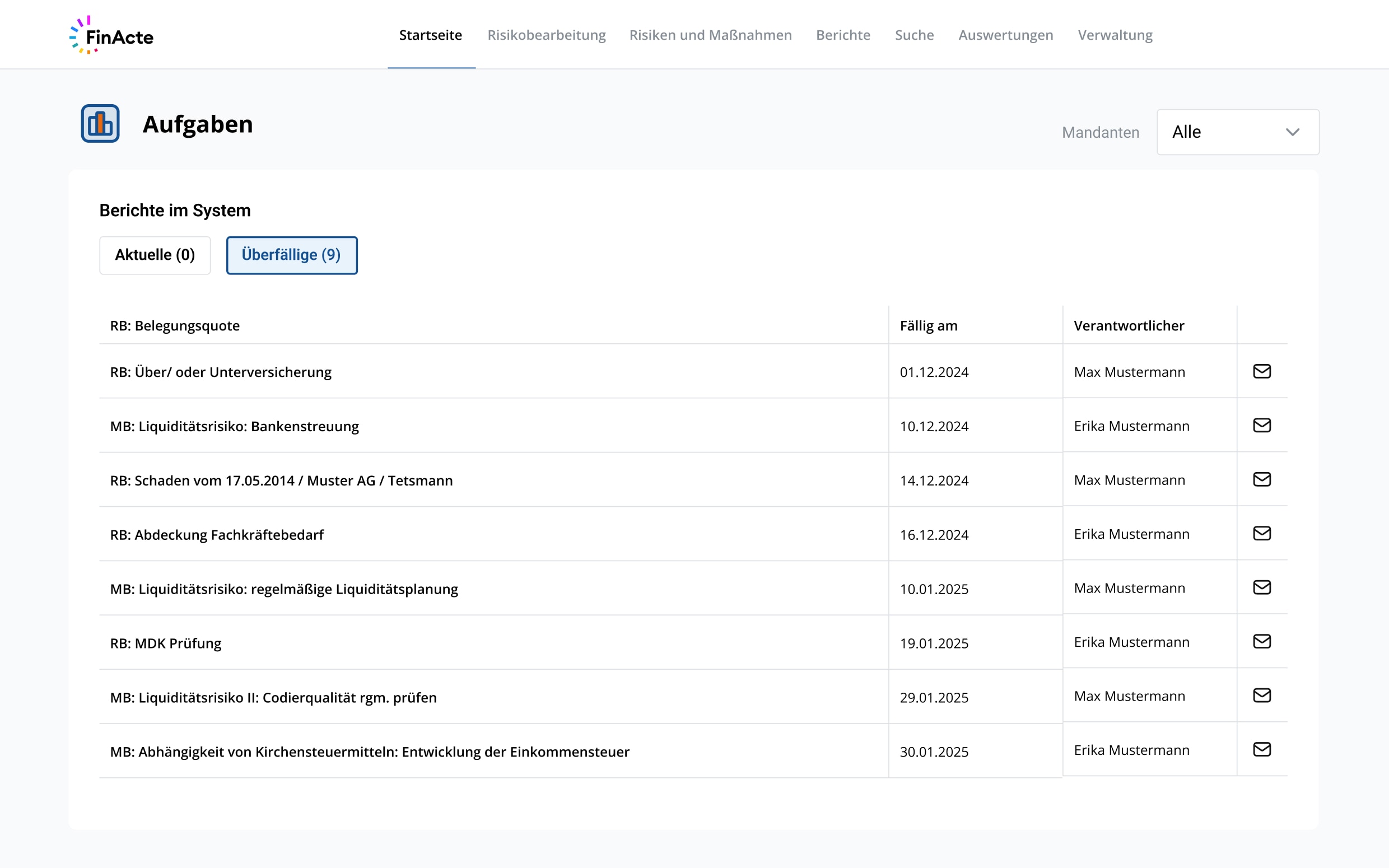Click the RB: Belegungsquote column header

pos(175,325)
